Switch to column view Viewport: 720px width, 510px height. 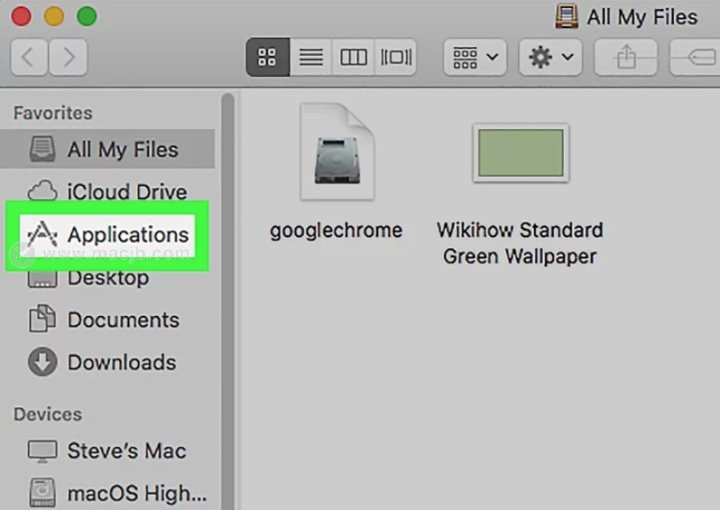[353, 57]
